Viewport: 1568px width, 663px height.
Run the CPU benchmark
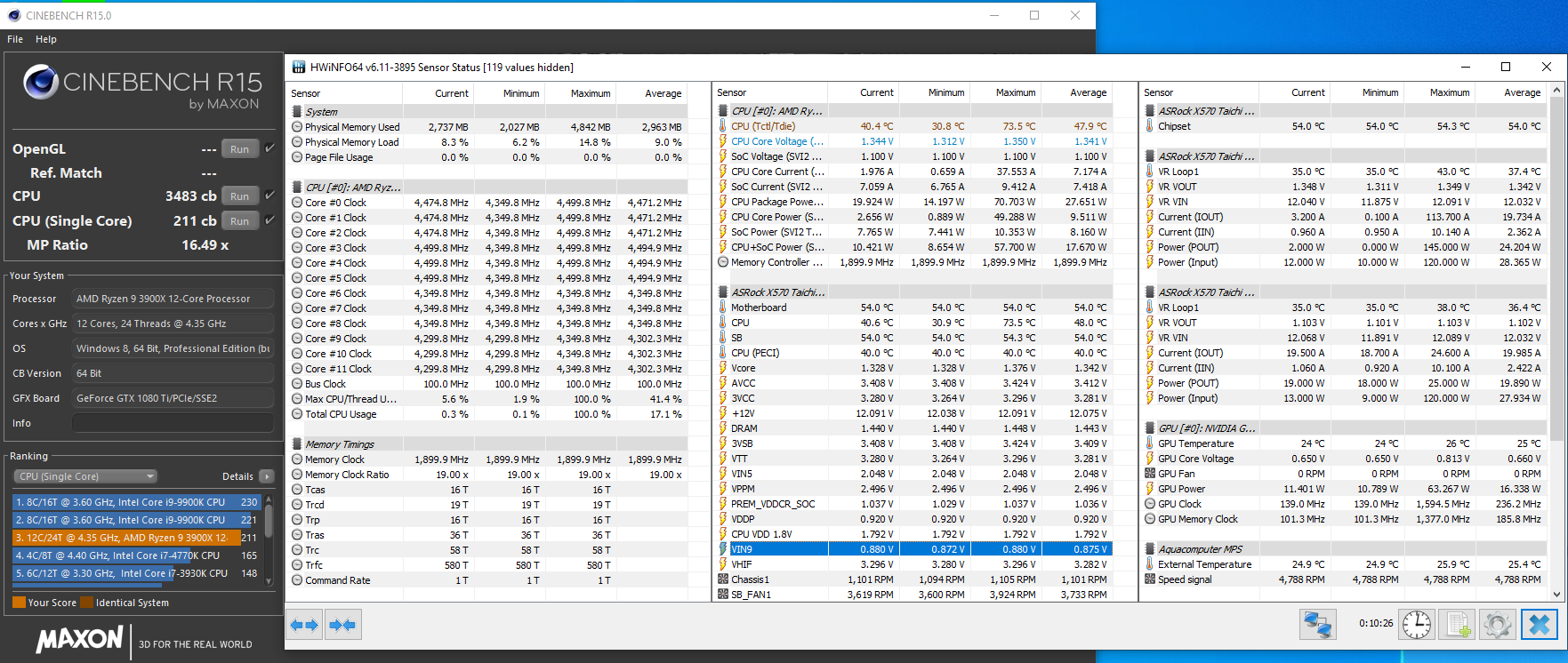point(239,196)
